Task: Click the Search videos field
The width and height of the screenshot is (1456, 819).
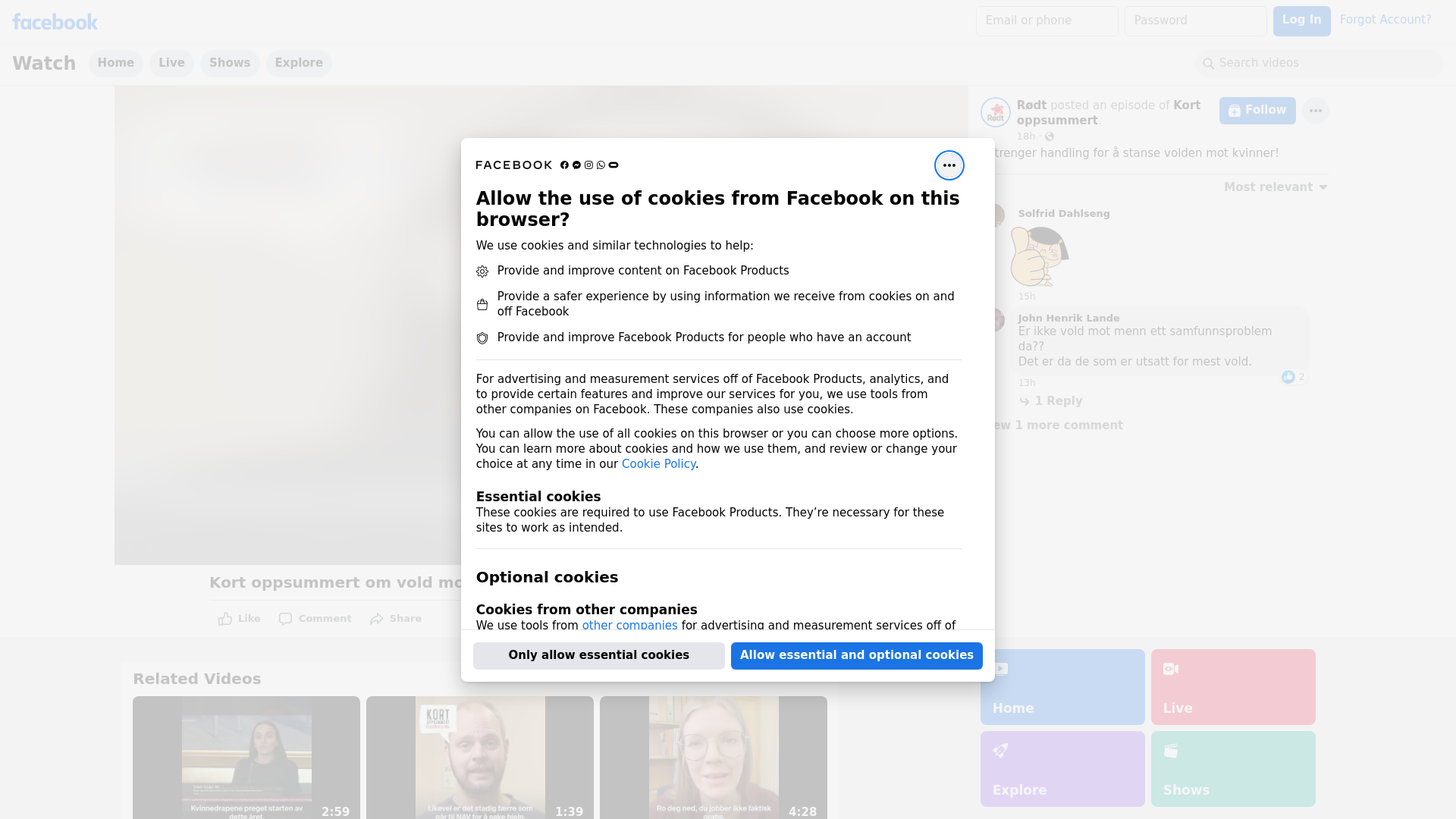Action: pos(1319,64)
